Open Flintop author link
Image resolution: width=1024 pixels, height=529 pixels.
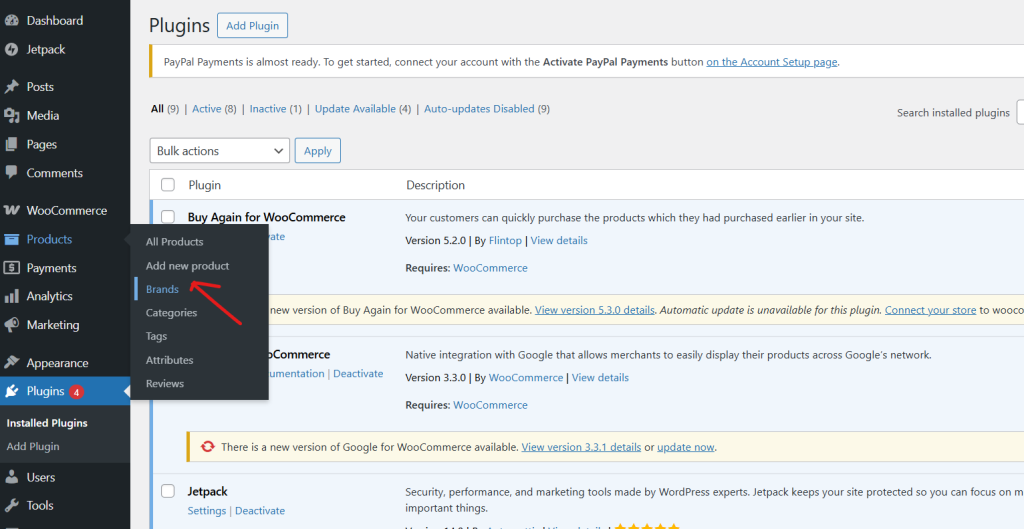coord(505,240)
